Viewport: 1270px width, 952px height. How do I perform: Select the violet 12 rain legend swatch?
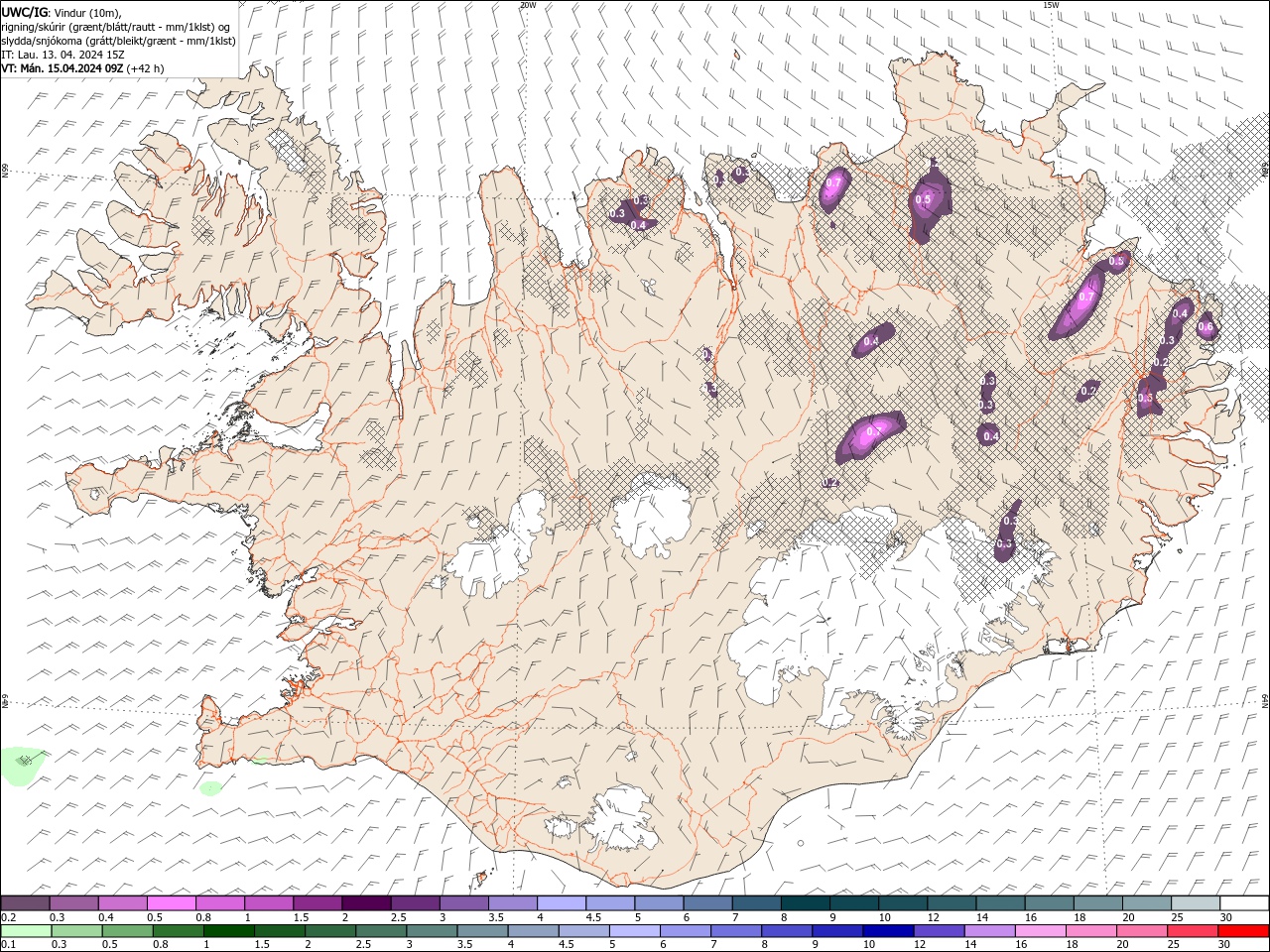coord(939,931)
